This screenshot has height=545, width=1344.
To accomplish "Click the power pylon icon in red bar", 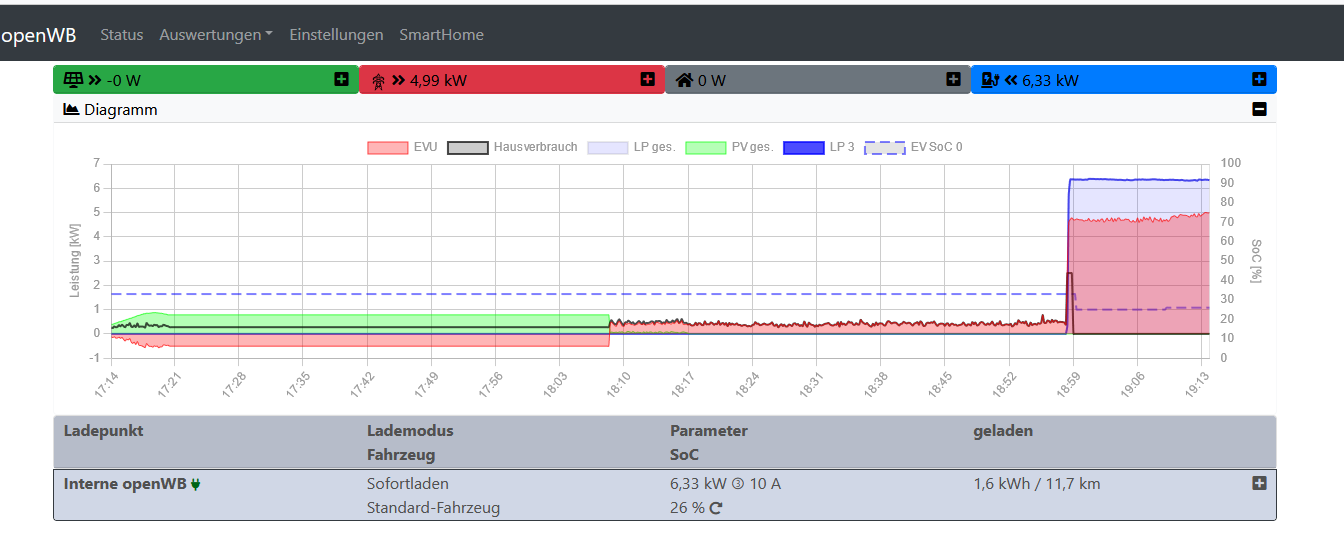I will pyautogui.click(x=378, y=81).
